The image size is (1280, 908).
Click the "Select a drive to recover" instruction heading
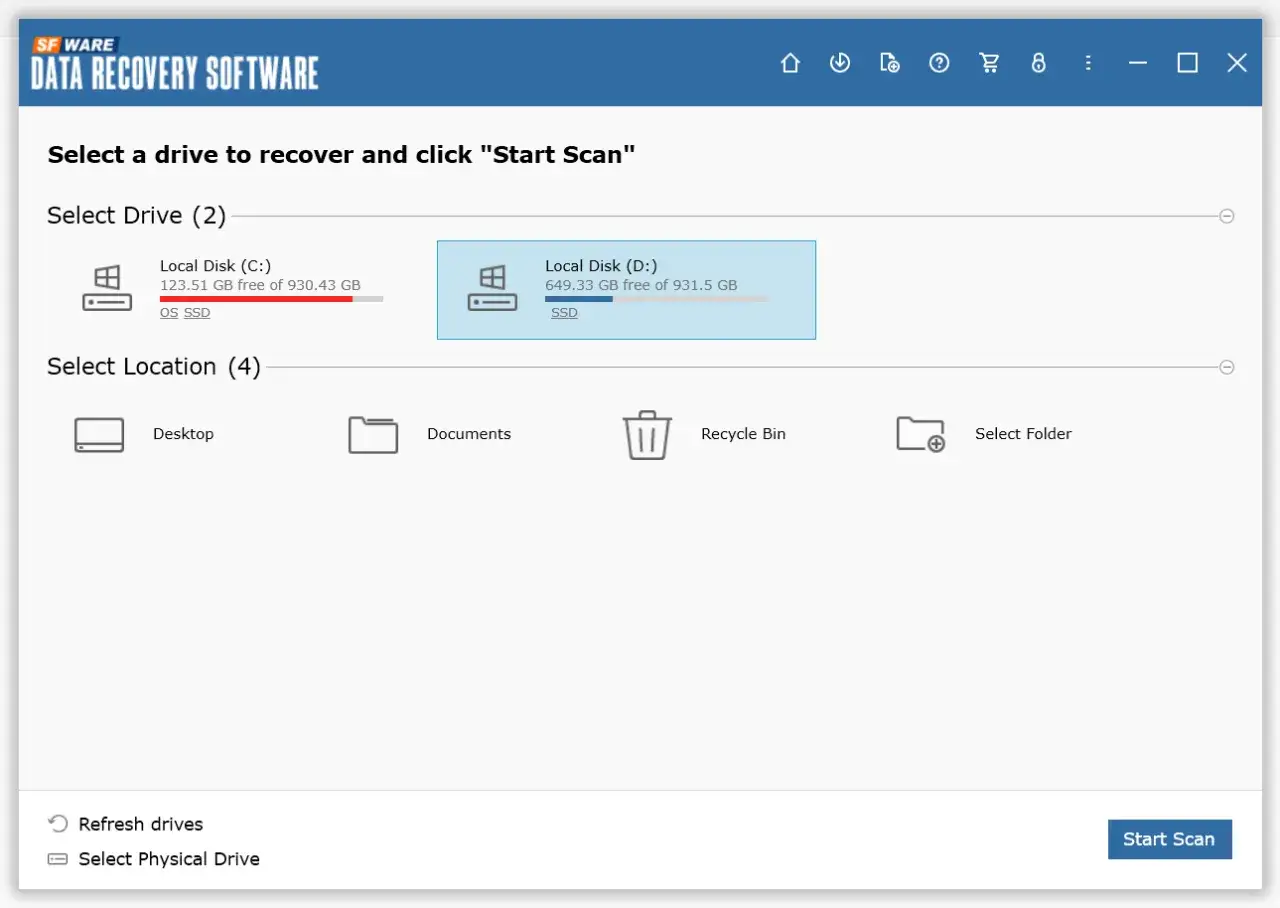[x=342, y=155]
